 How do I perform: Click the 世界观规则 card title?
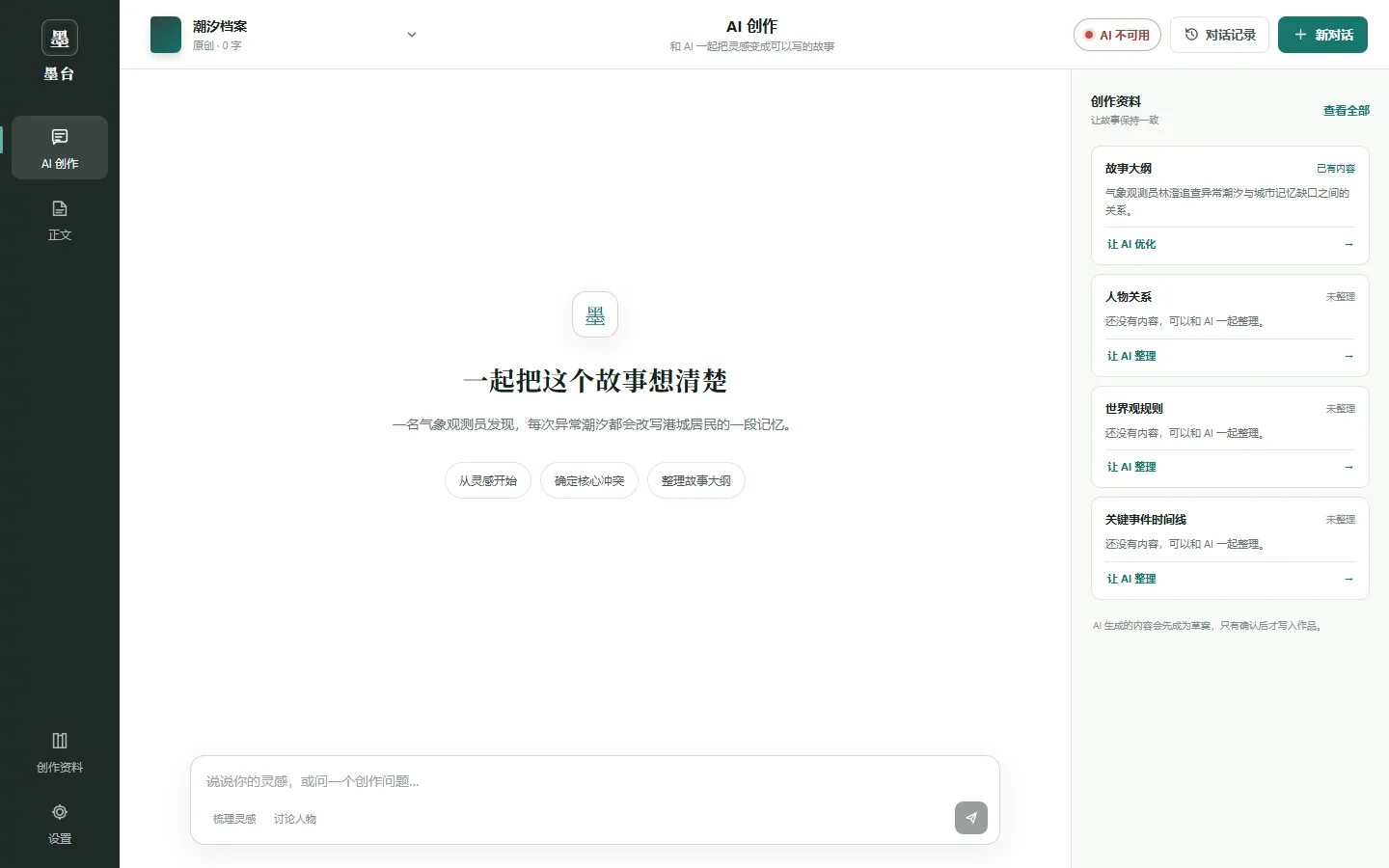[1134, 409]
